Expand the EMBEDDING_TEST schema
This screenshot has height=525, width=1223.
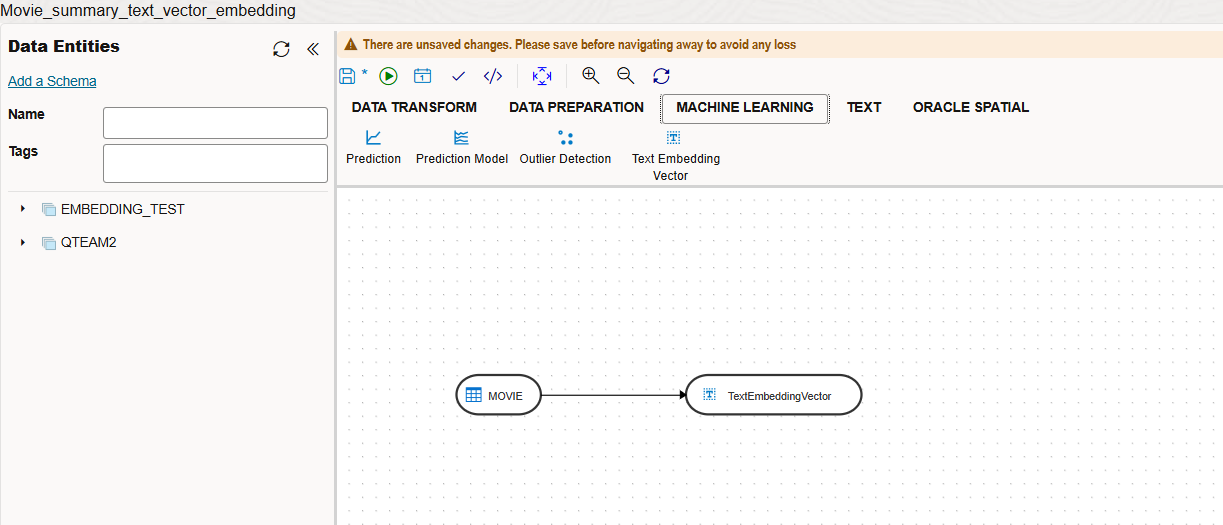pos(23,209)
